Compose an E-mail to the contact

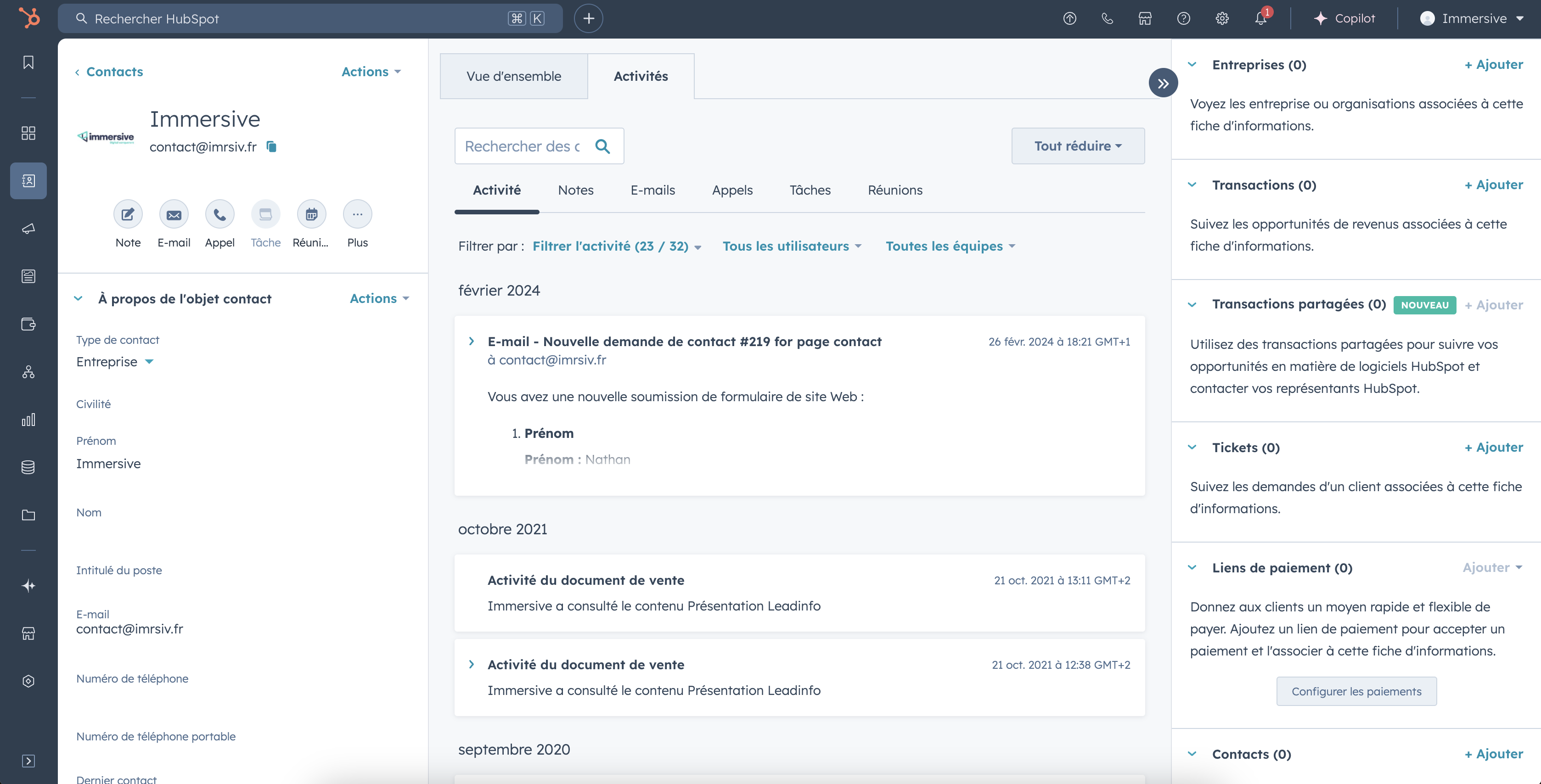coord(174,214)
